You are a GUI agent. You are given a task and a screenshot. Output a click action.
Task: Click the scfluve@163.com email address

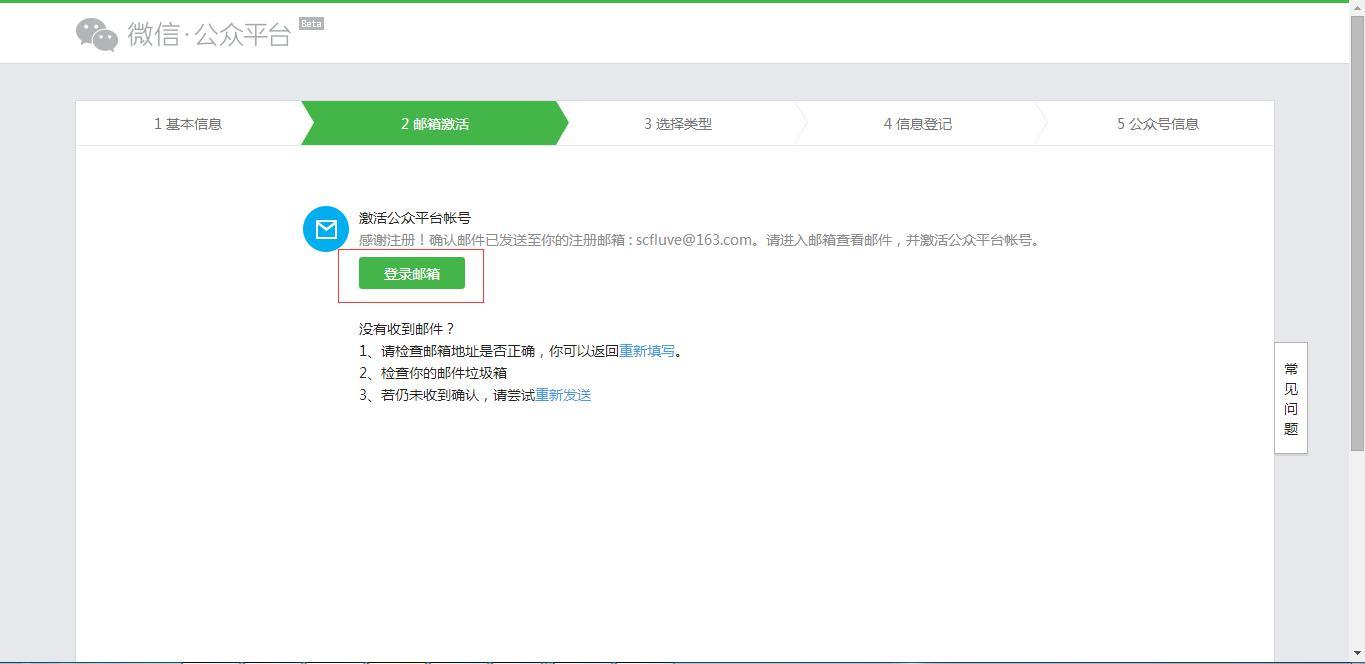[x=693, y=240]
